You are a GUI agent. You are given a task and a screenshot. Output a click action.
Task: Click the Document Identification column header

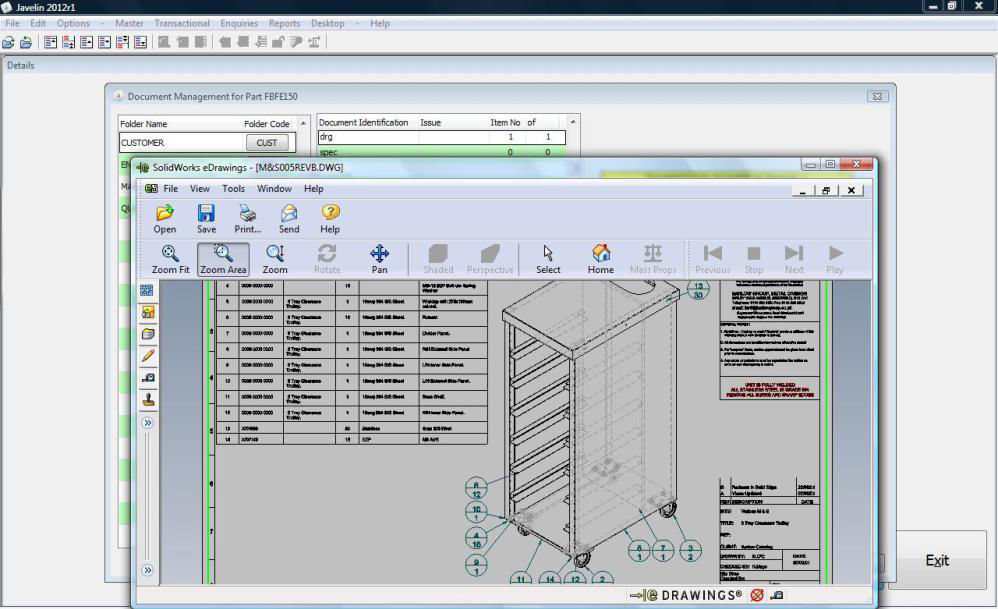(x=363, y=122)
